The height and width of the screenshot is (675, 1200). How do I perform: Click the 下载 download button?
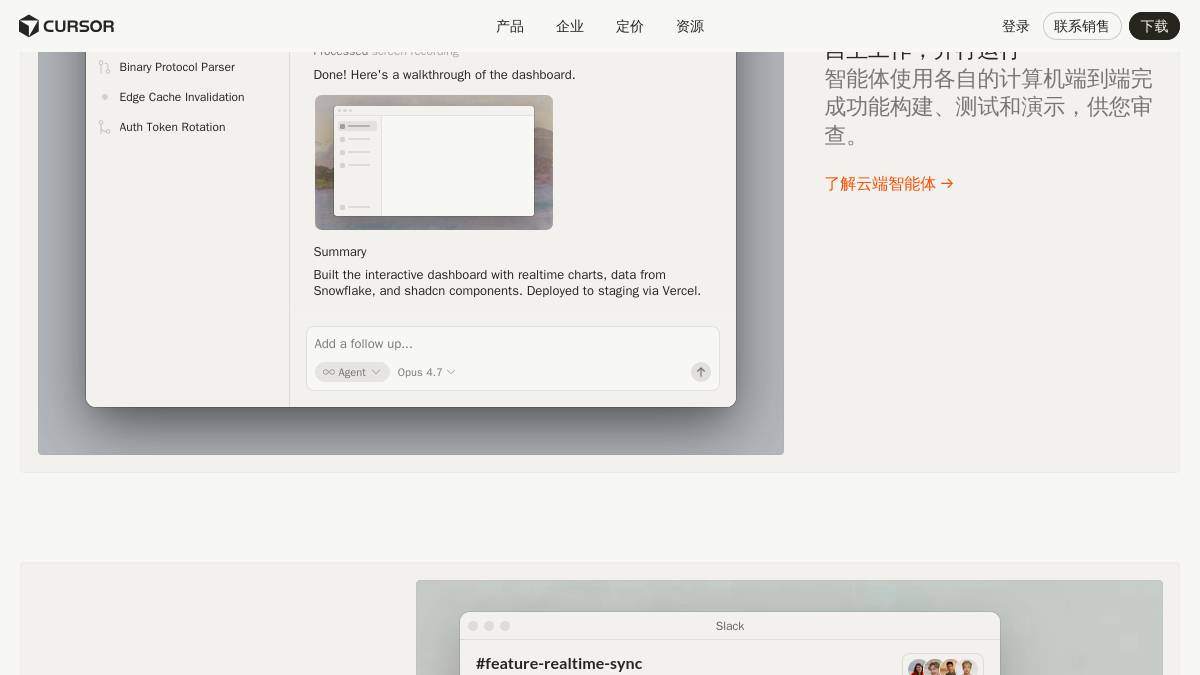pyautogui.click(x=1154, y=26)
